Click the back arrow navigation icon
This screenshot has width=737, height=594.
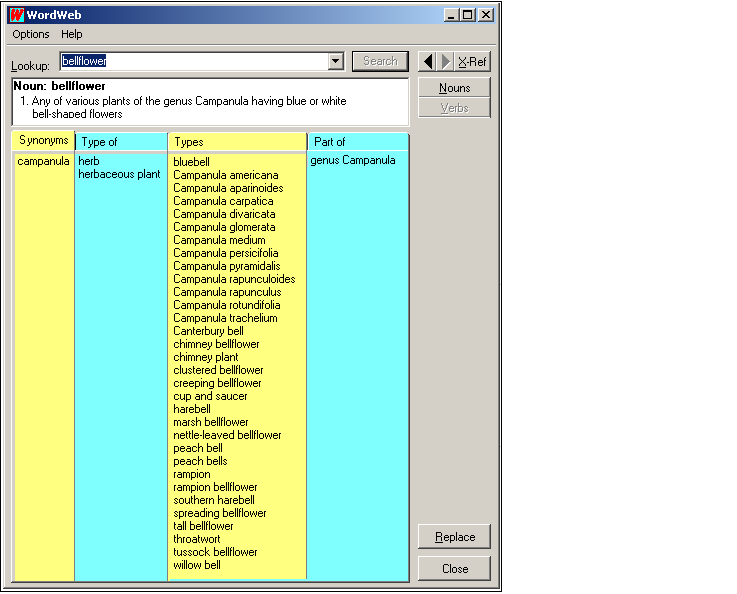pos(428,62)
